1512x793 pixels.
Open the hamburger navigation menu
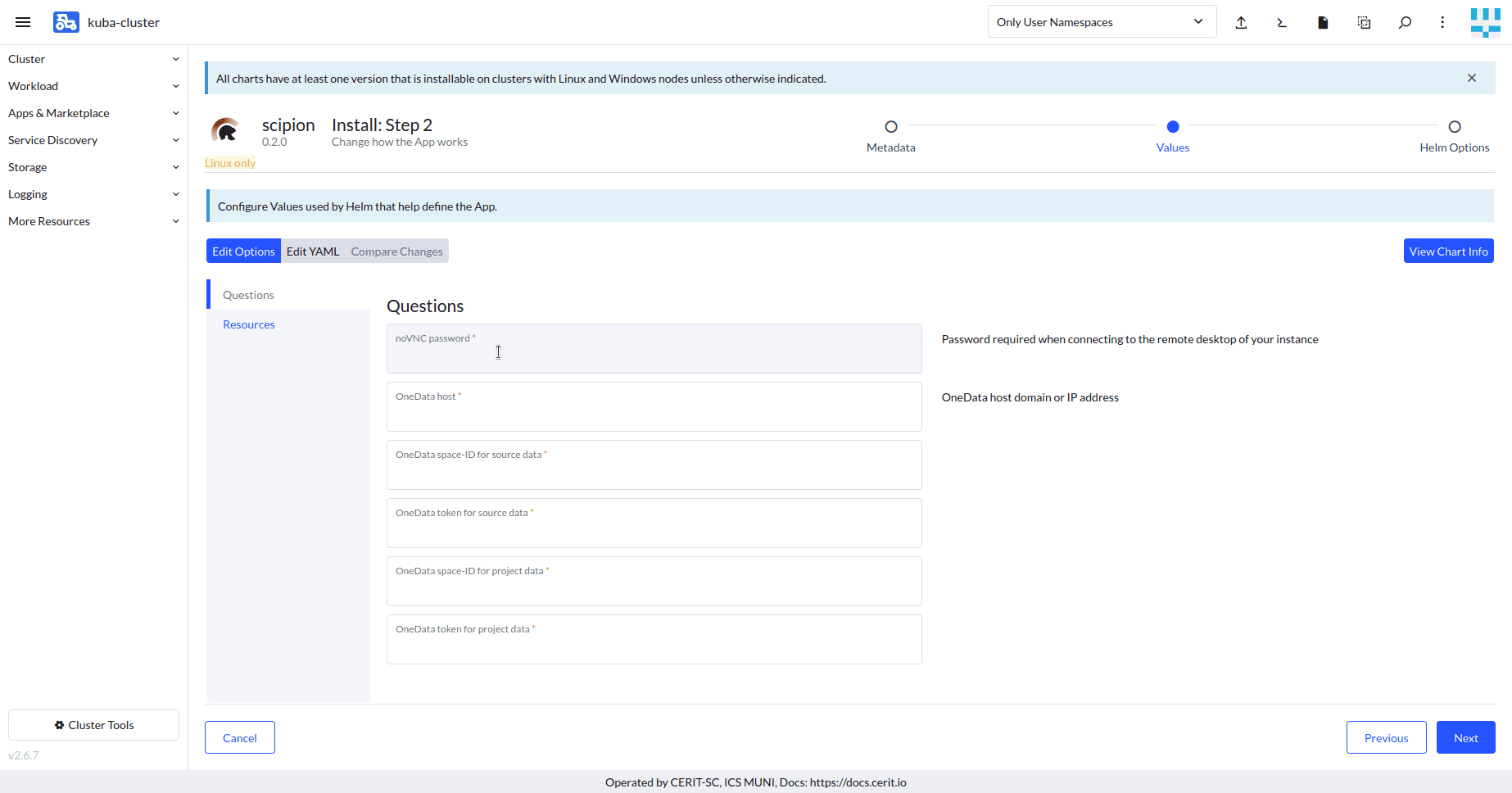tap(23, 22)
